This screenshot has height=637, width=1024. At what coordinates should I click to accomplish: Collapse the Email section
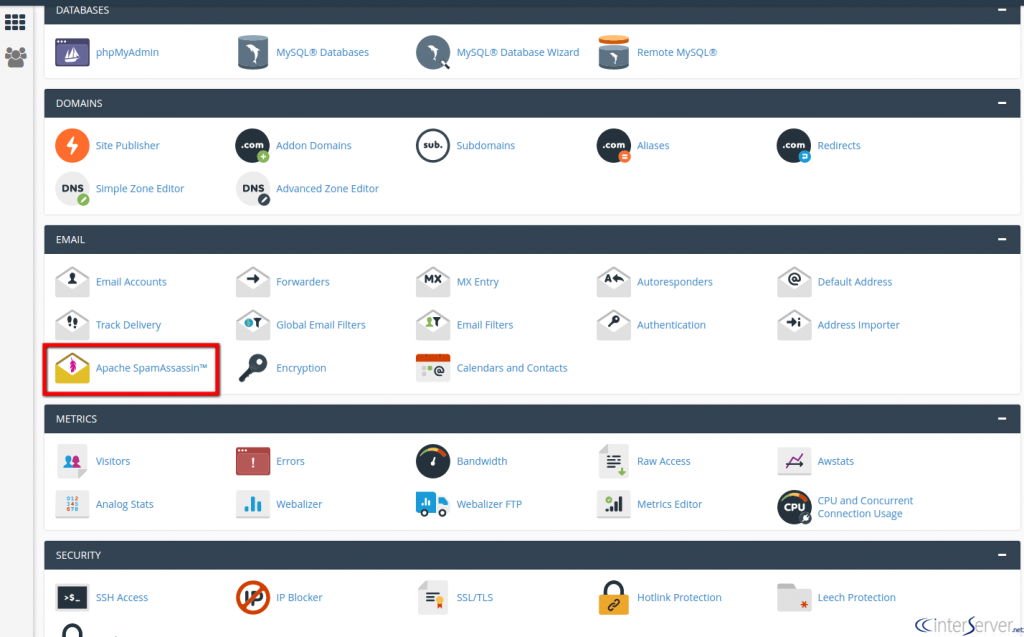pyautogui.click(x=1001, y=240)
